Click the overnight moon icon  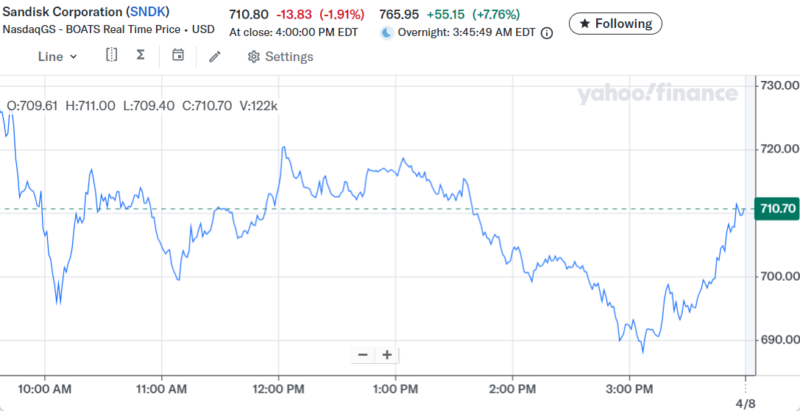(388, 32)
